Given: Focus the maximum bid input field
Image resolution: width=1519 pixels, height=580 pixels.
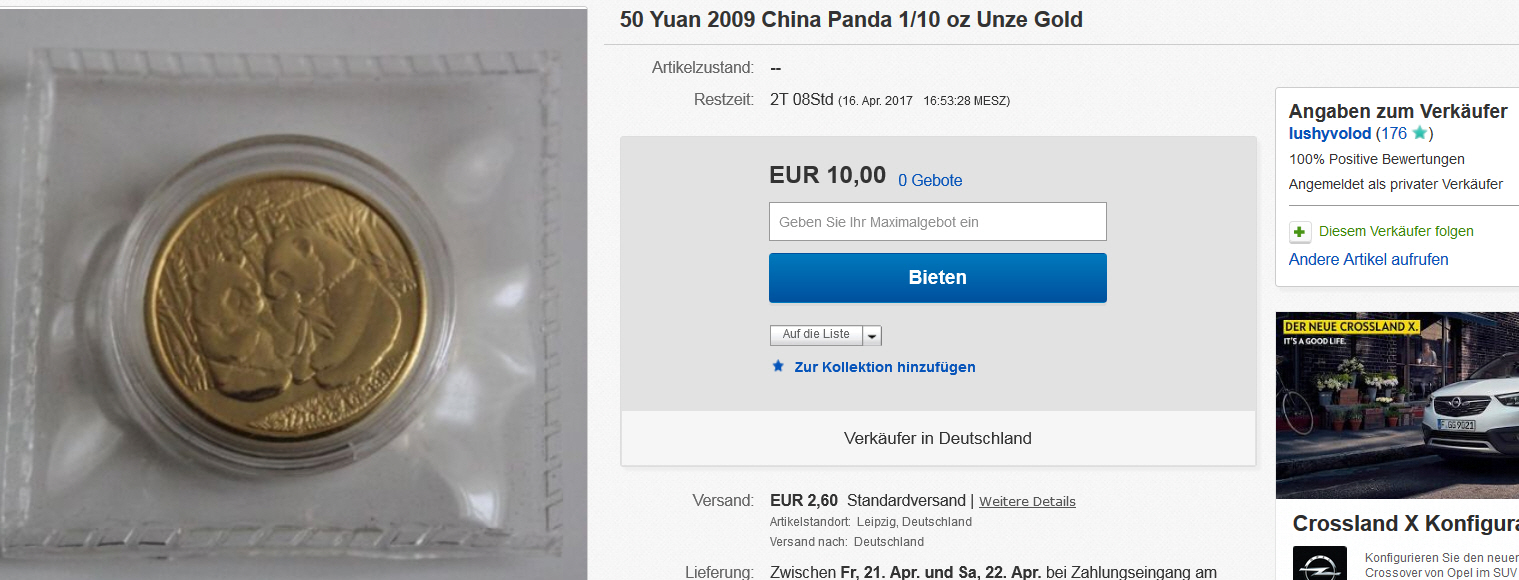Looking at the screenshot, I should (x=938, y=222).
